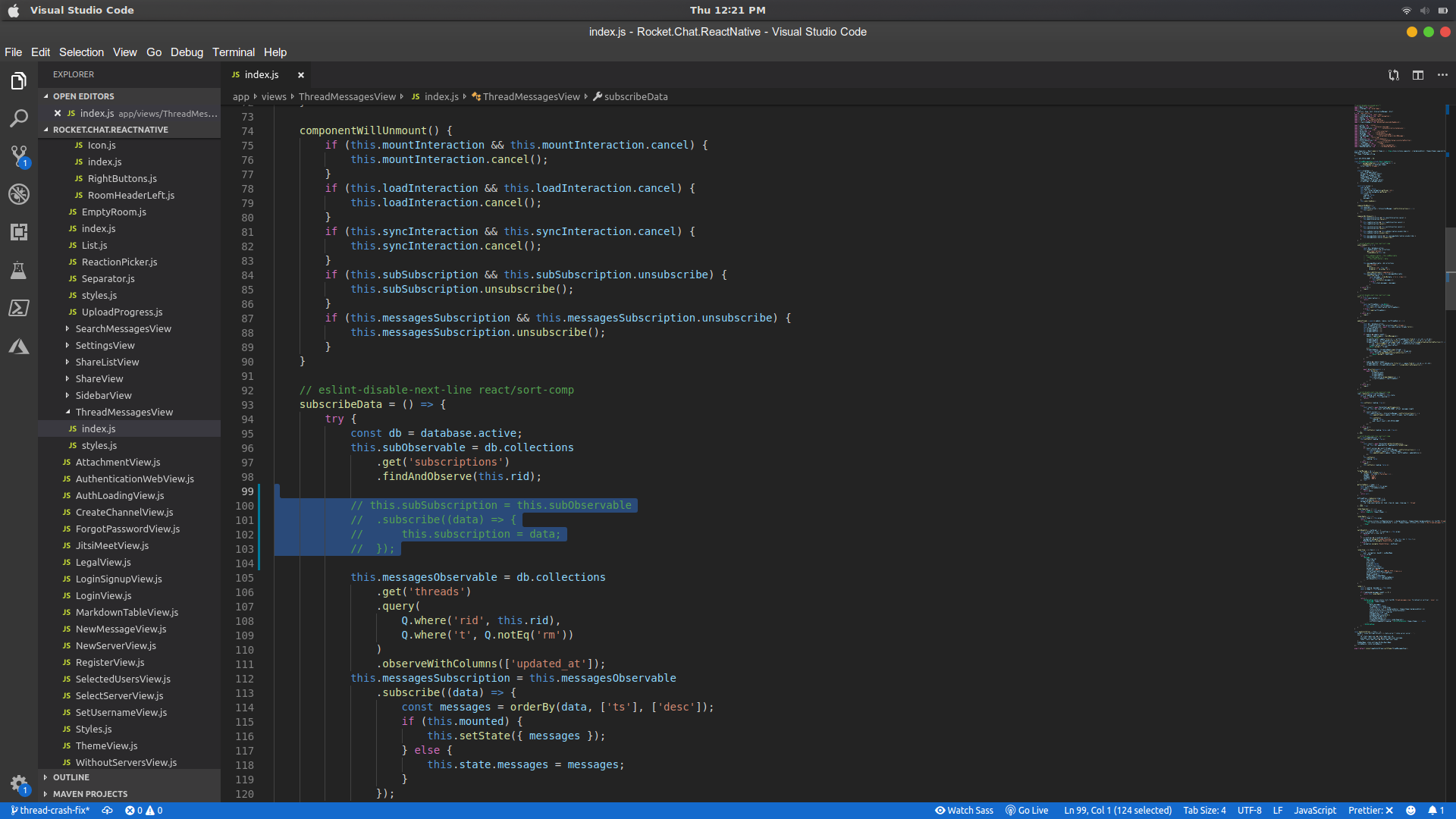
Task: Change the Tab Size: 4 setting
Action: [1204, 811]
